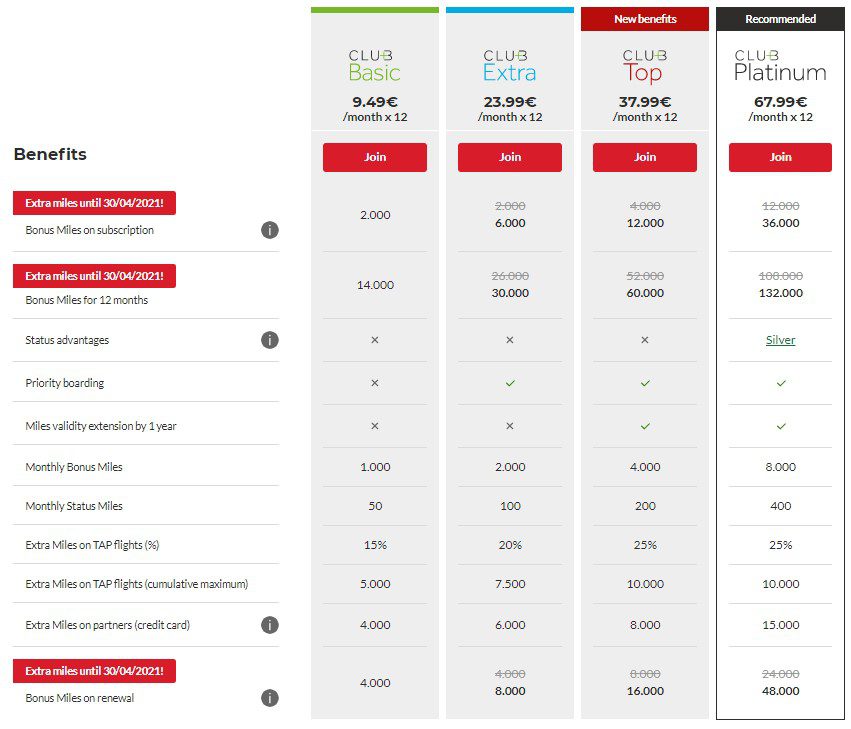Screen dimensions: 851x729
Task: Click the 9.49€ price
Action: click(375, 102)
